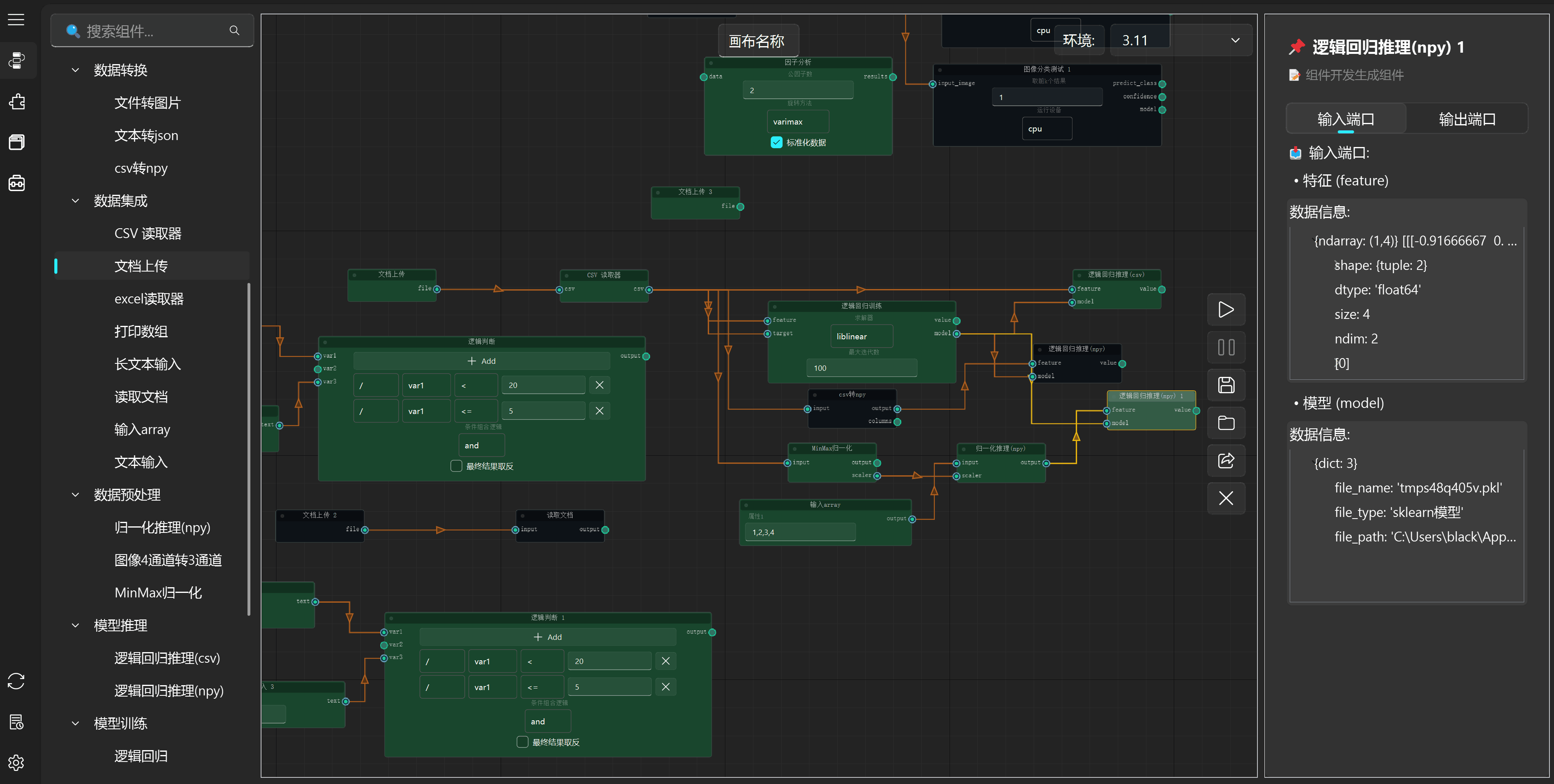Click the refresh sync icon in sidebar

(x=16, y=682)
